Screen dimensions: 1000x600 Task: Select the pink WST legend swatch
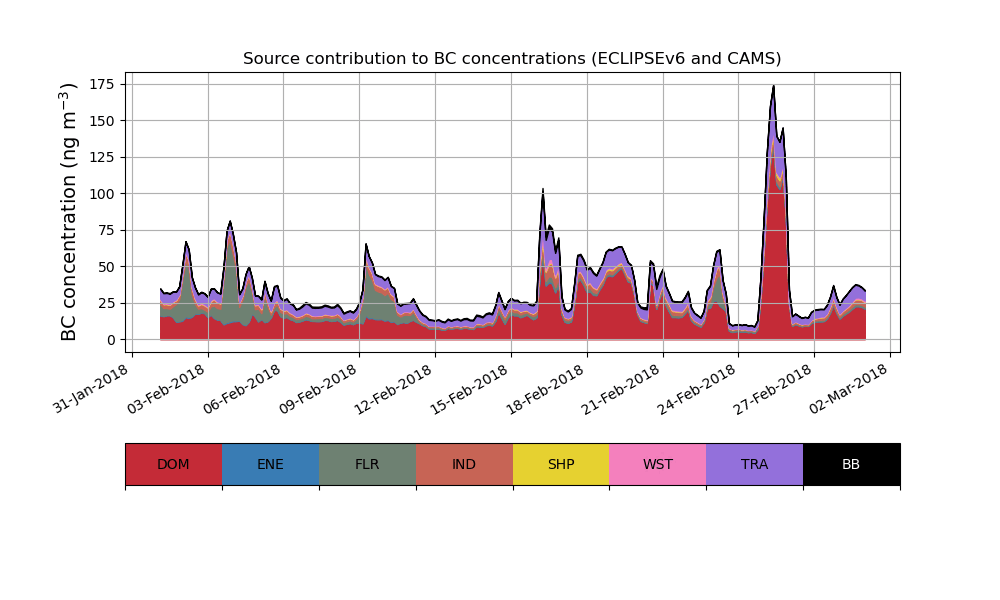tap(657, 464)
